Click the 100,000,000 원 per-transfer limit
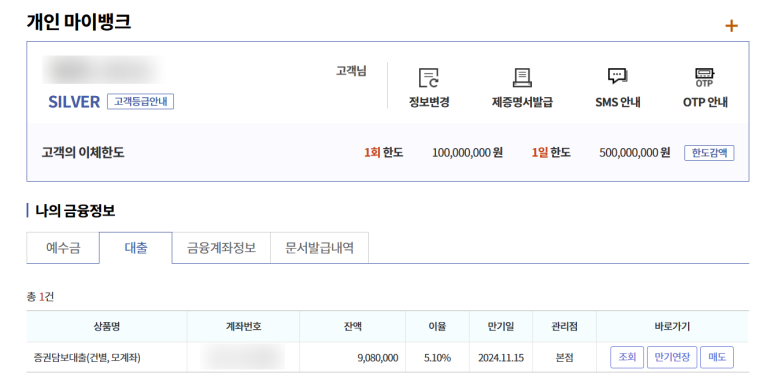Viewport: 773px width, 377px height. (467, 153)
